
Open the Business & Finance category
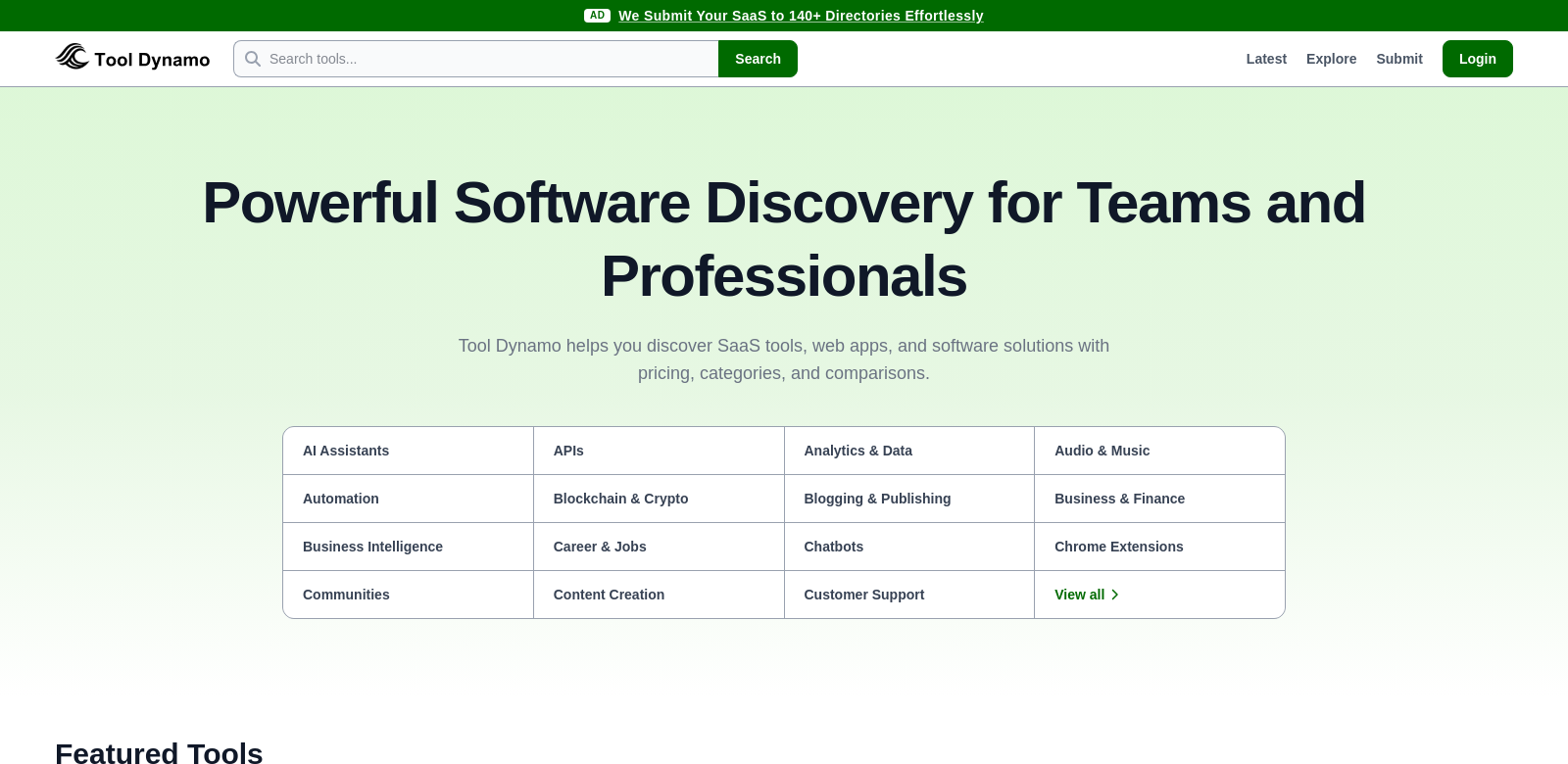[x=1159, y=499]
